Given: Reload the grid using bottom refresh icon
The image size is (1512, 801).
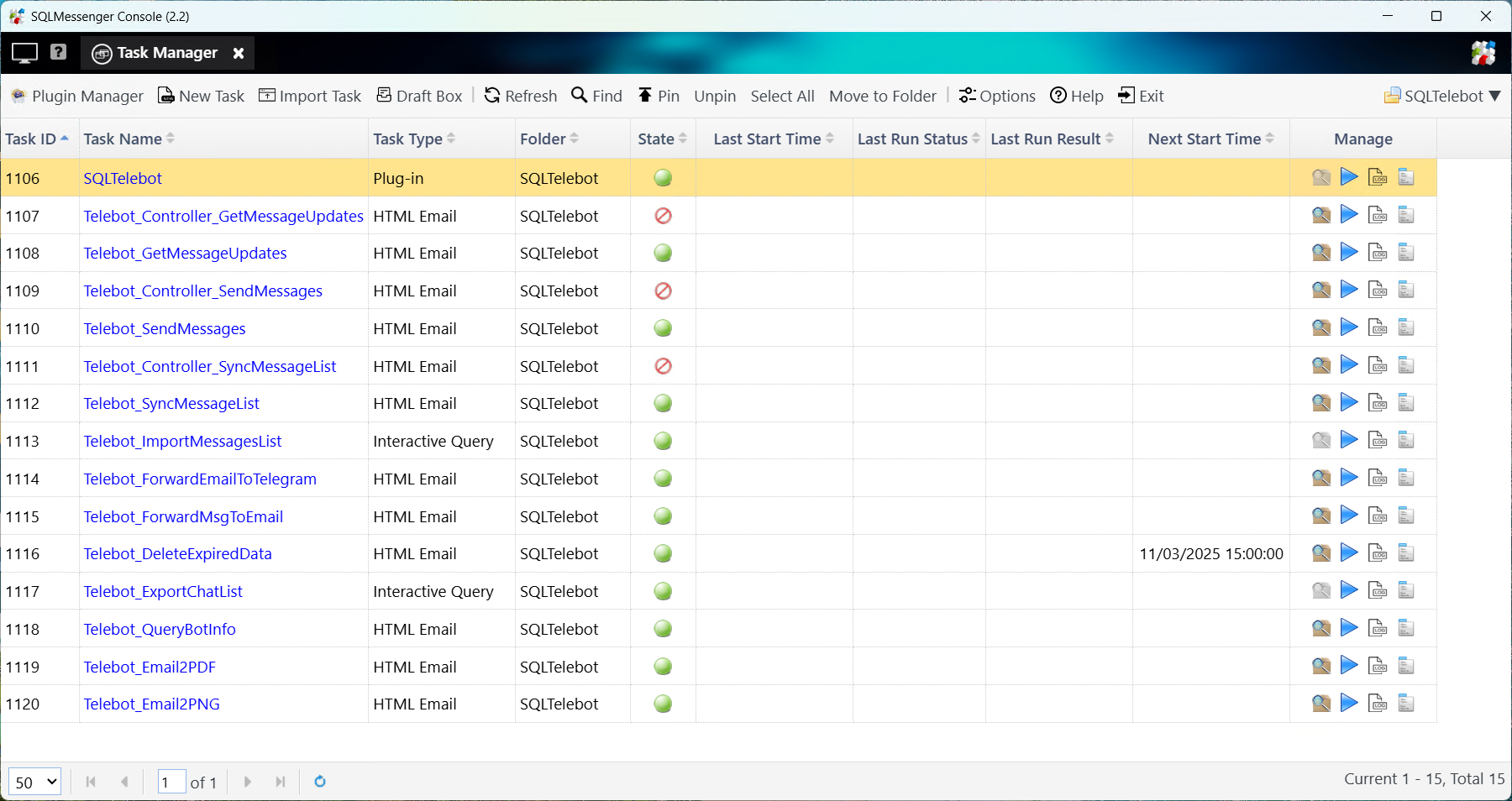Looking at the screenshot, I should [x=320, y=782].
